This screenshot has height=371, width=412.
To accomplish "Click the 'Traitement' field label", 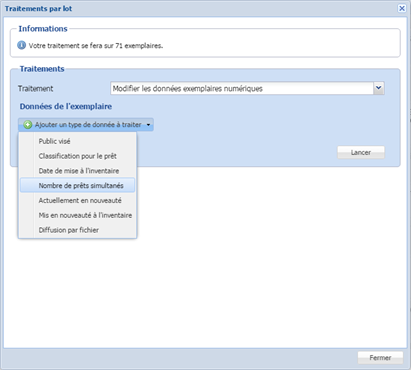I will pos(35,89).
